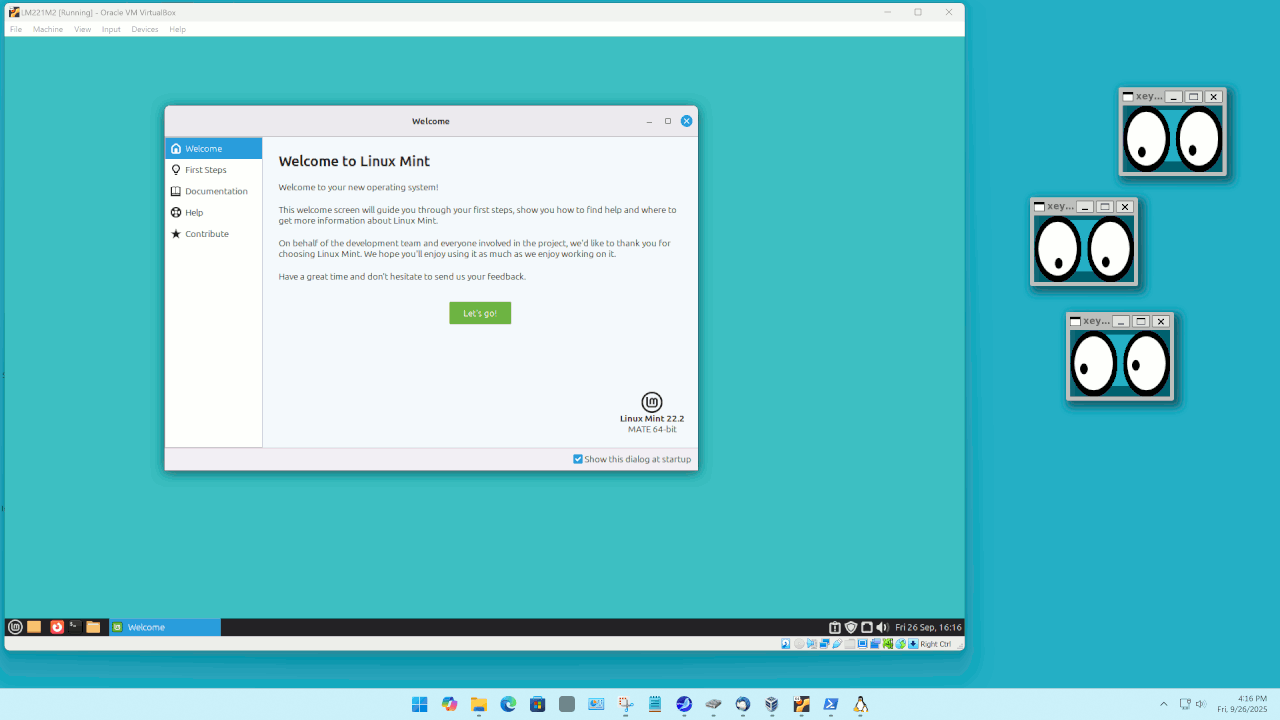Viewport: 1280px width, 720px height.
Task: Click VirtualBox keyboard capture arrow icon
Action: pyautogui.click(x=913, y=644)
